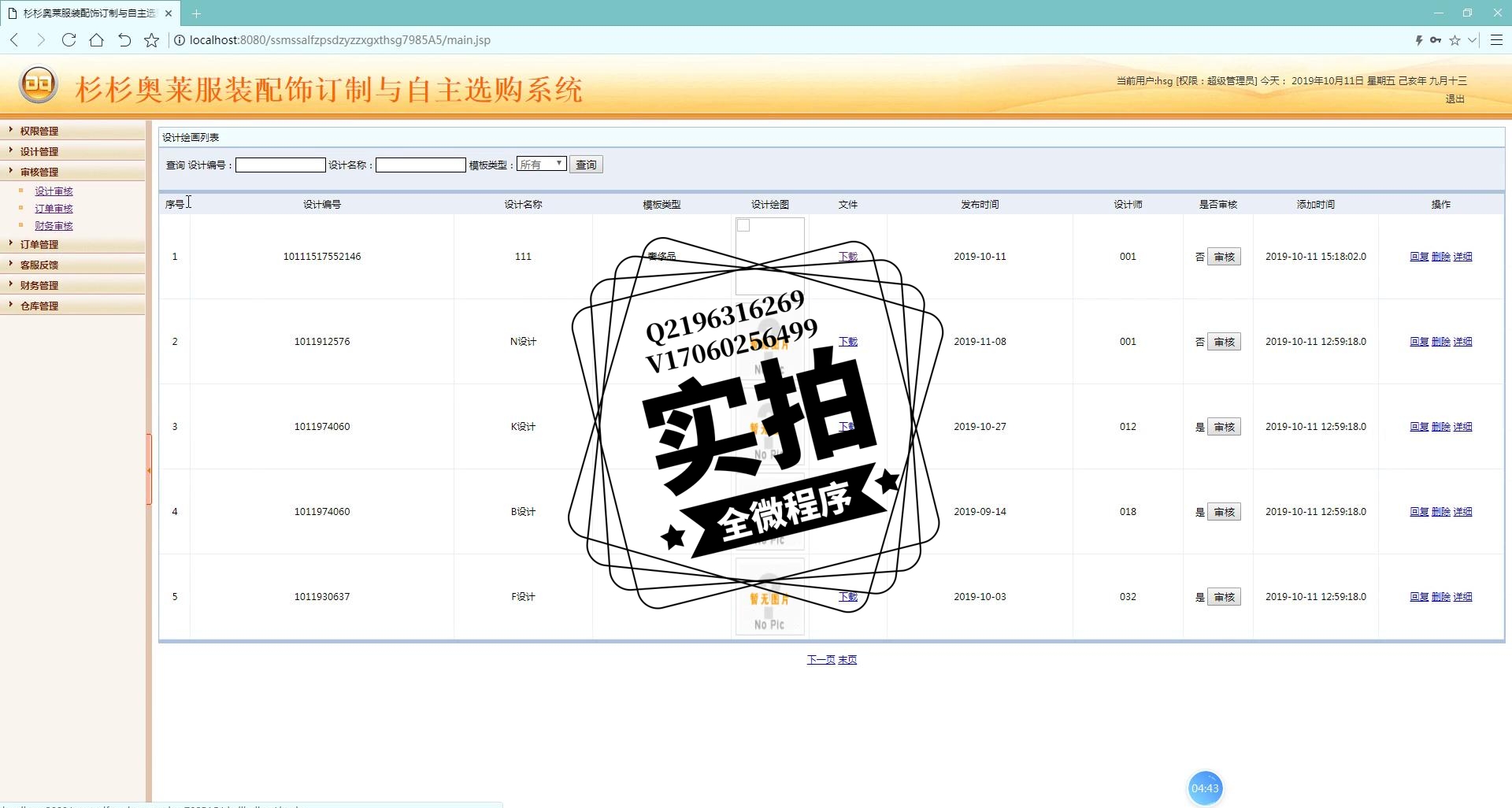The height and width of the screenshot is (808, 1512).
Task: Toggle the sidebar collapse handle
Action: point(149,470)
